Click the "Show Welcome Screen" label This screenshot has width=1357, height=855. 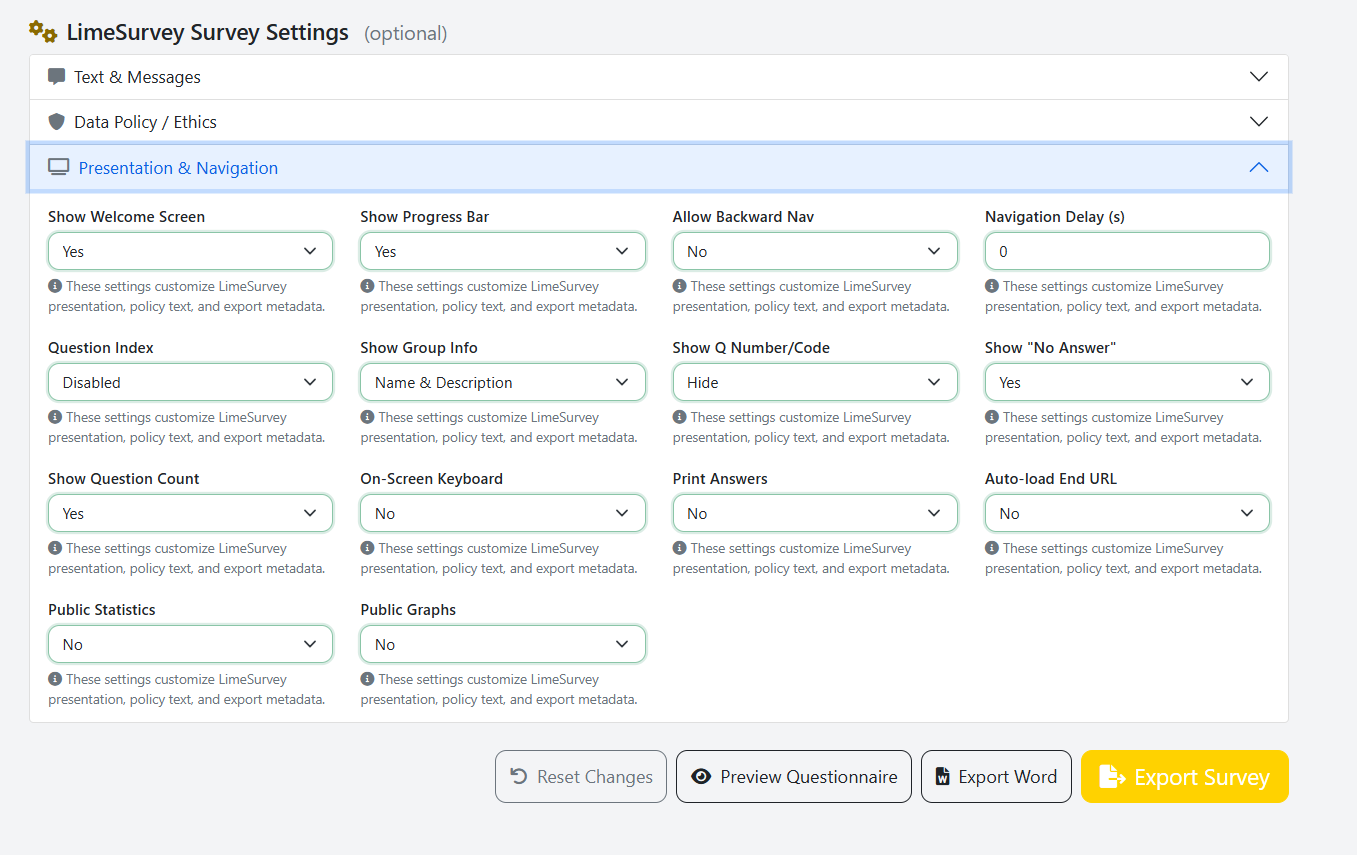click(126, 216)
